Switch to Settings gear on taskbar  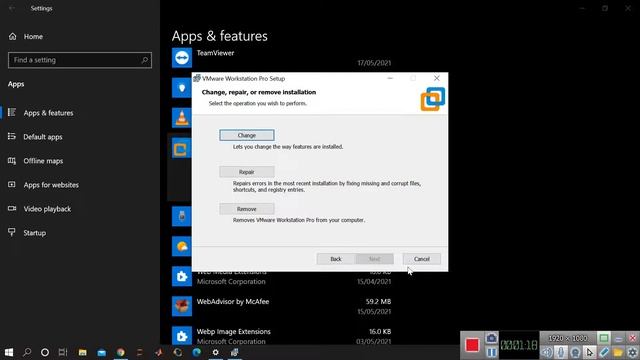point(216,352)
